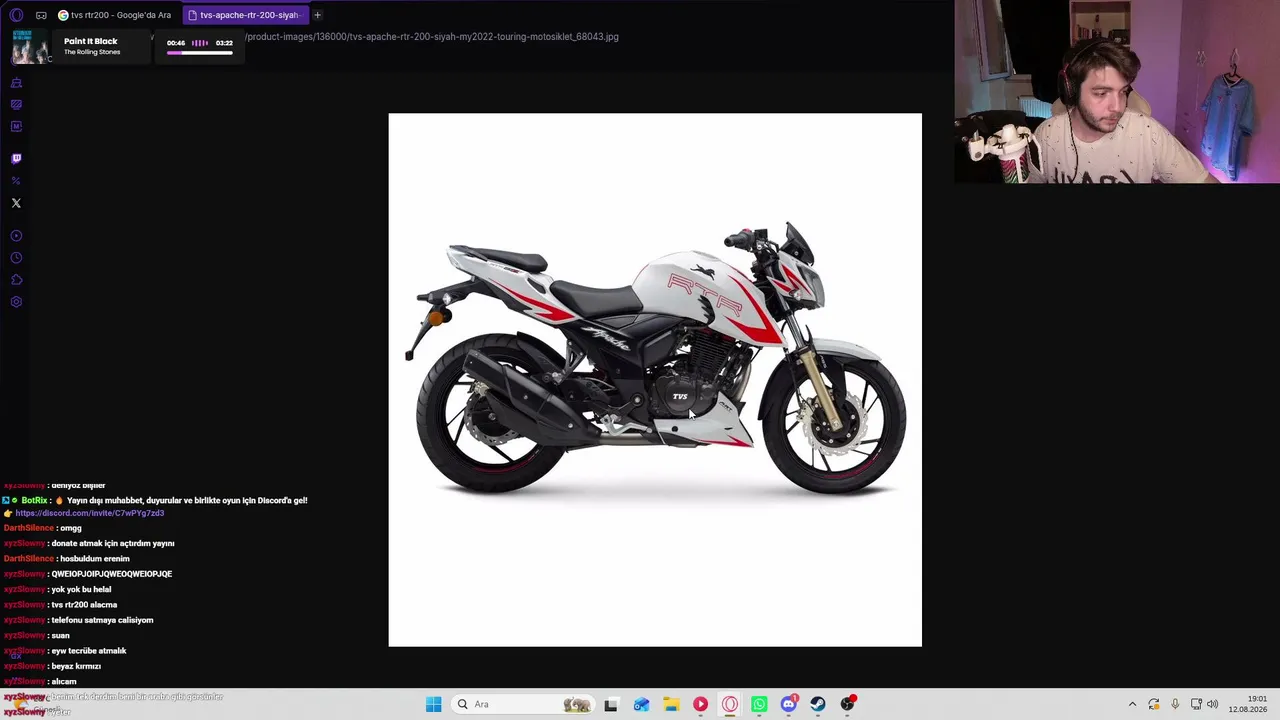Open the M-labeled panel in sidebar
The width and height of the screenshot is (1280, 720).
[16, 127]
